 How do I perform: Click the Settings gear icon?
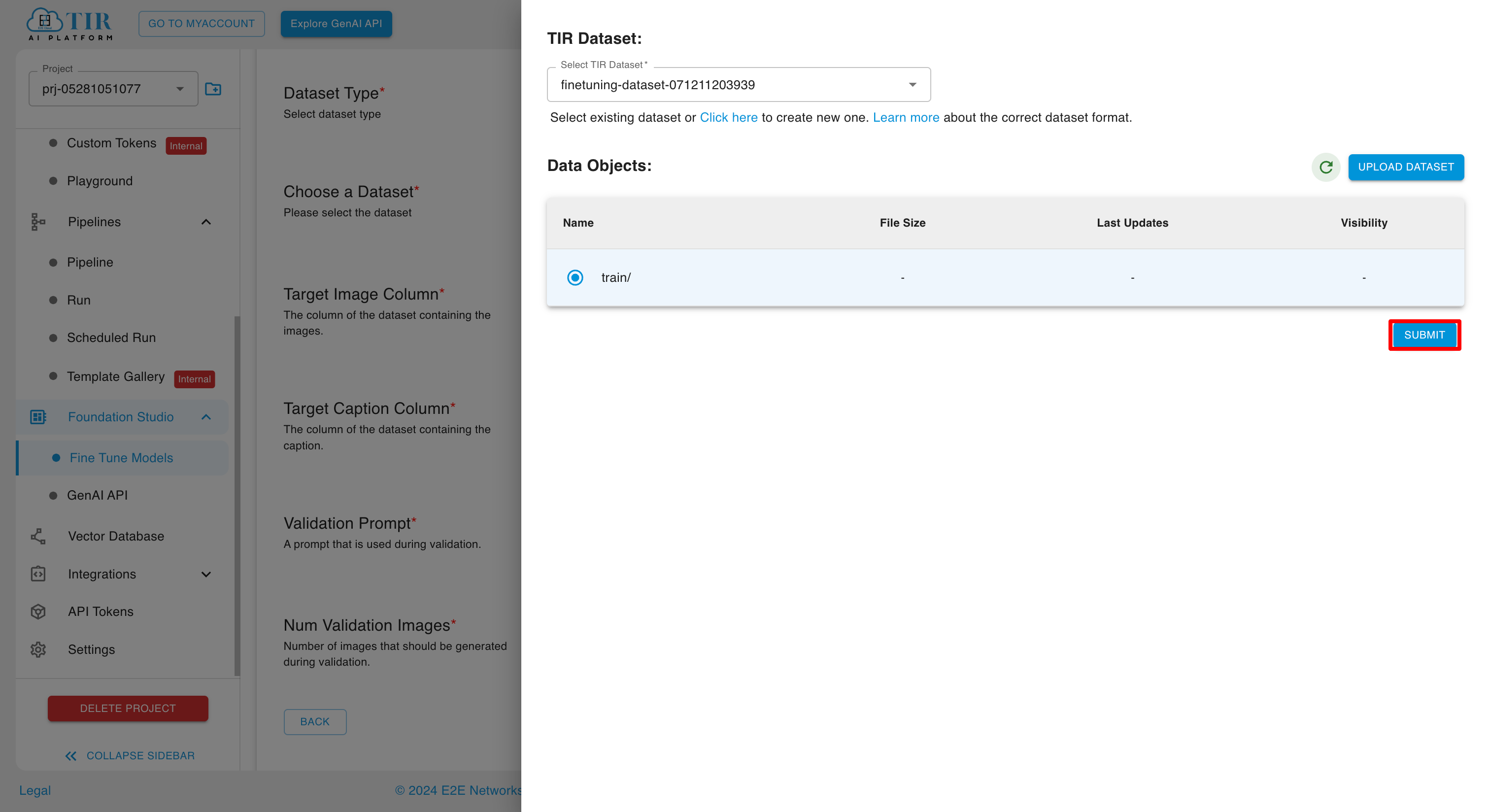[x=38, y=649]
